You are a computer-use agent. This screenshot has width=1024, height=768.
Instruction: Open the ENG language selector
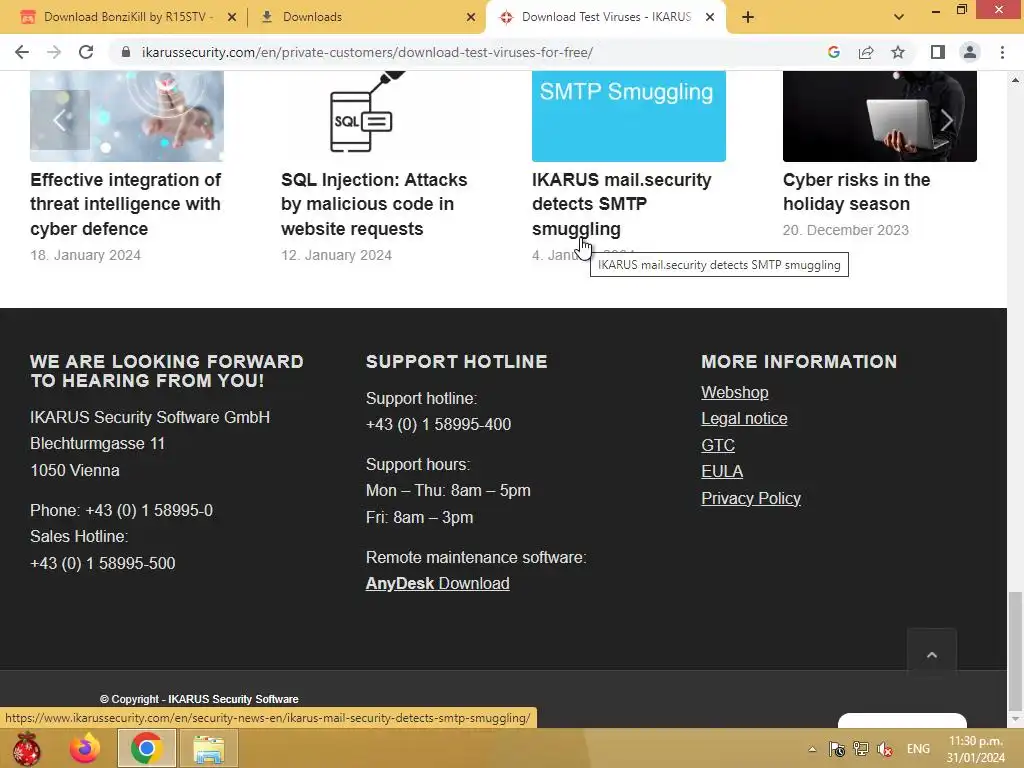[x=918, y=749]
